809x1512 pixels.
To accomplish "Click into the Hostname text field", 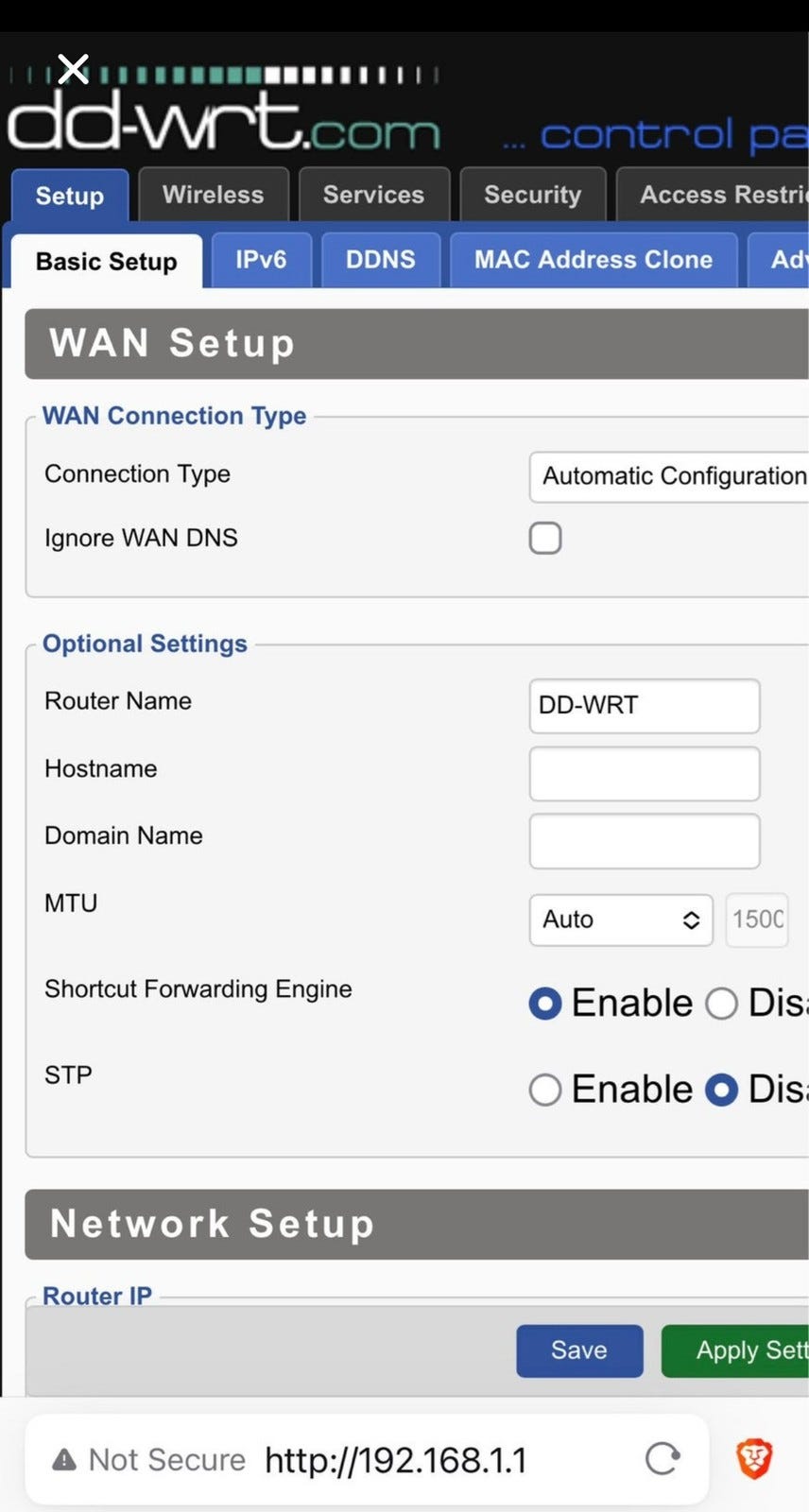I will coord(644,774).
